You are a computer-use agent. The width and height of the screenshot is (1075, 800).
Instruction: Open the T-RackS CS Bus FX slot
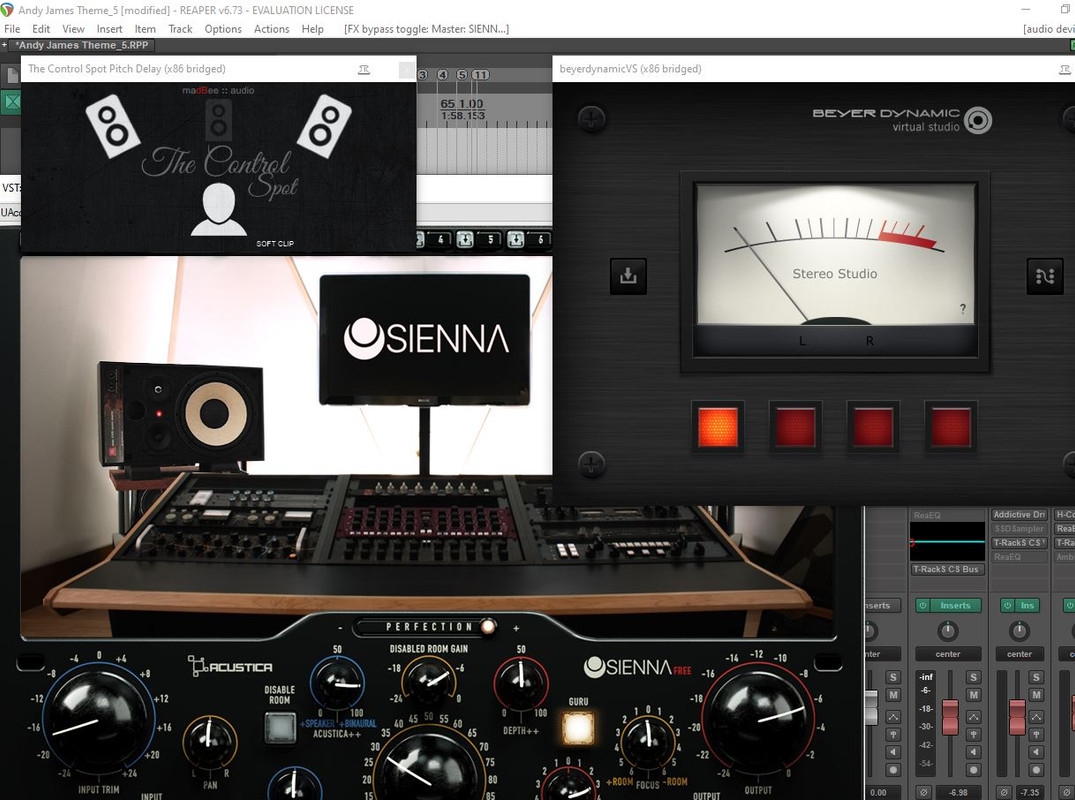pyautogui.click(x=948, y=569)
